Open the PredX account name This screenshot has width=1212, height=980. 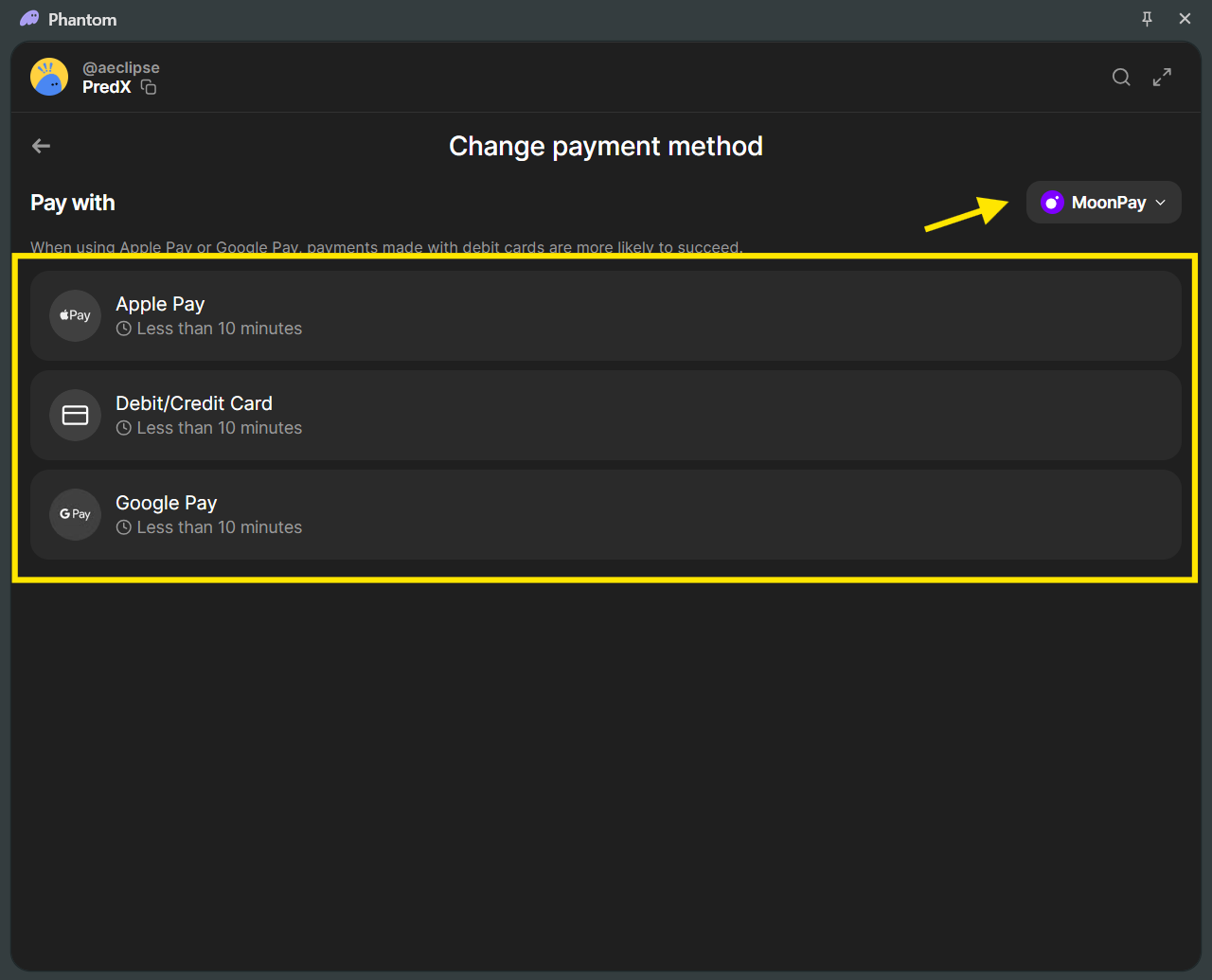click(106, 87)
